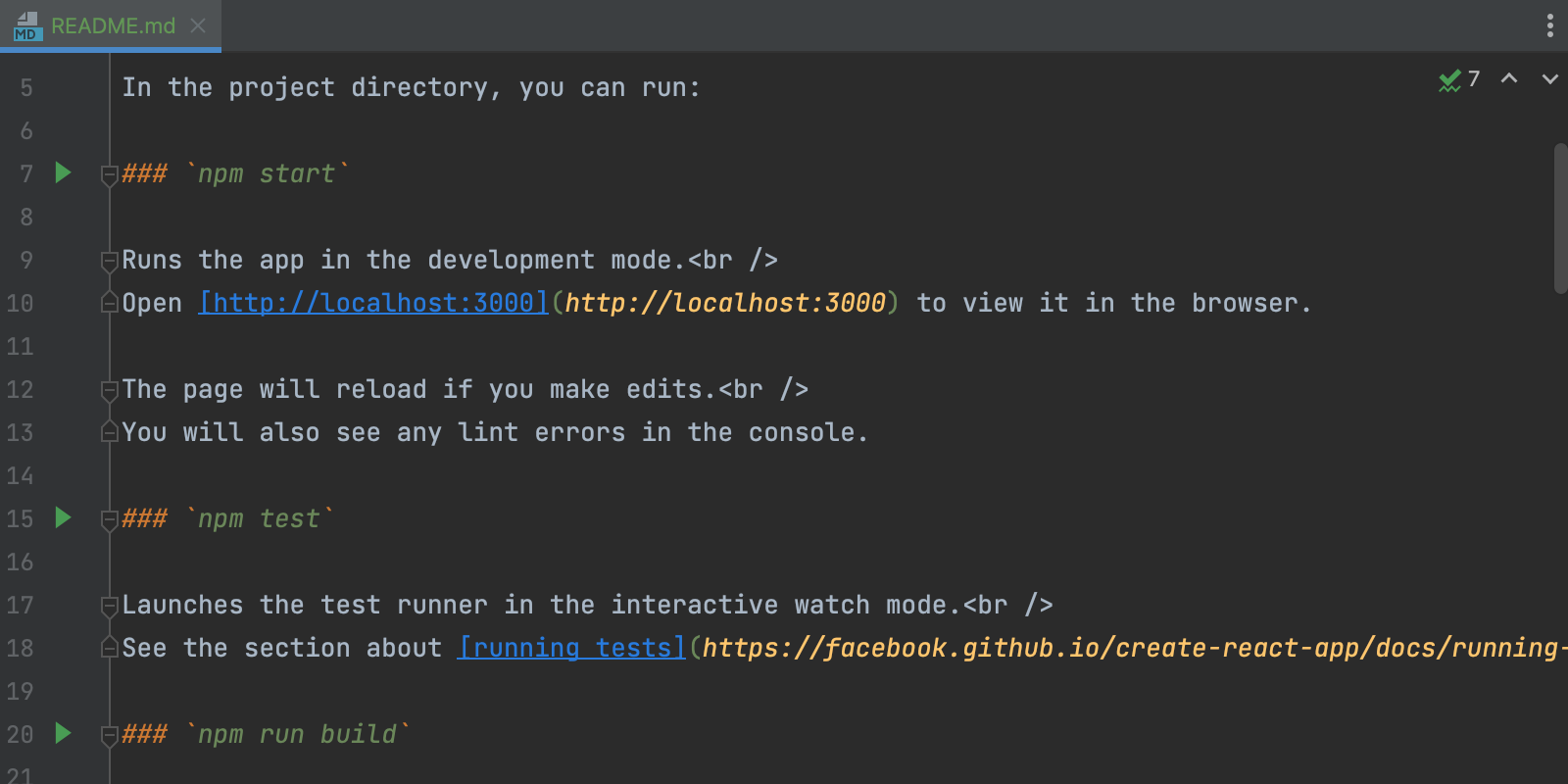Click line number 13 in the gutter
Viewport: 1568px width, 784px height.
coord(21,432)
